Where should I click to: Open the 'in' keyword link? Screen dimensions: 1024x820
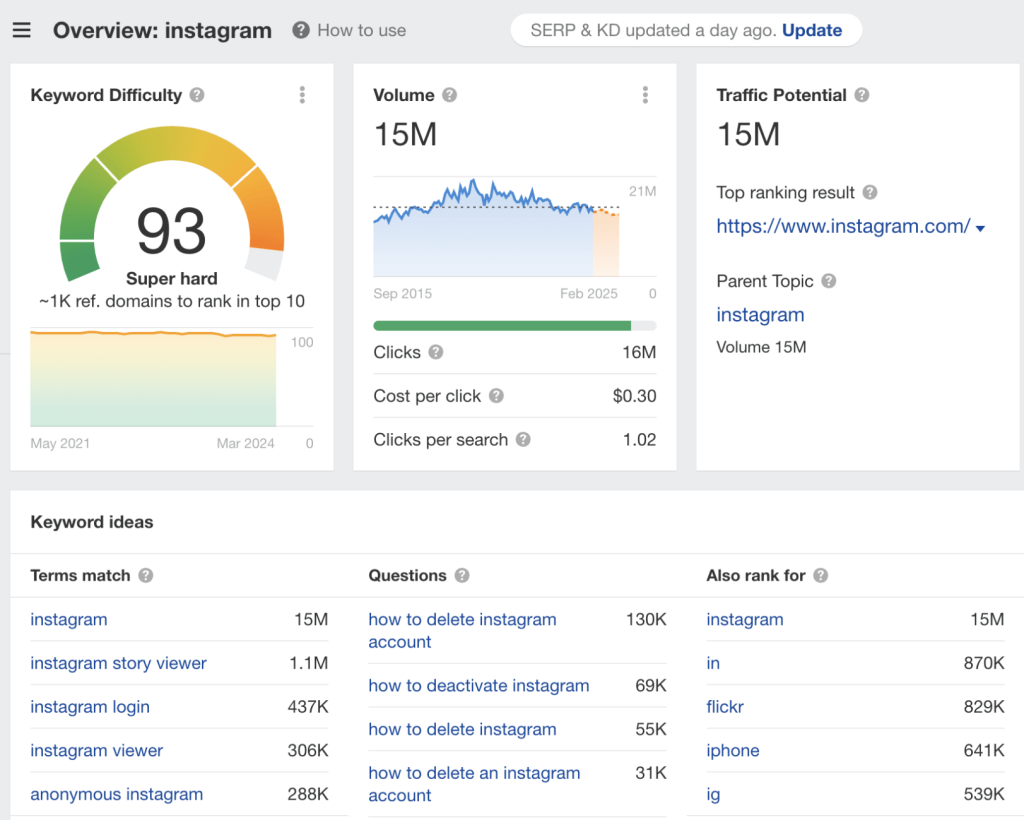point(713,663)
